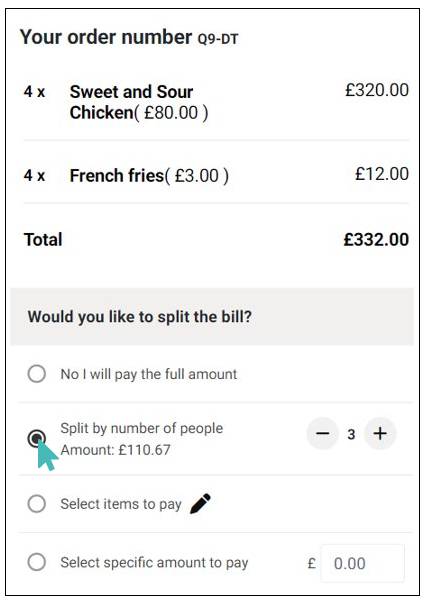Focus the specific amount input field showing 0.00
Screen dimensions: 424x601
(362, 563)
